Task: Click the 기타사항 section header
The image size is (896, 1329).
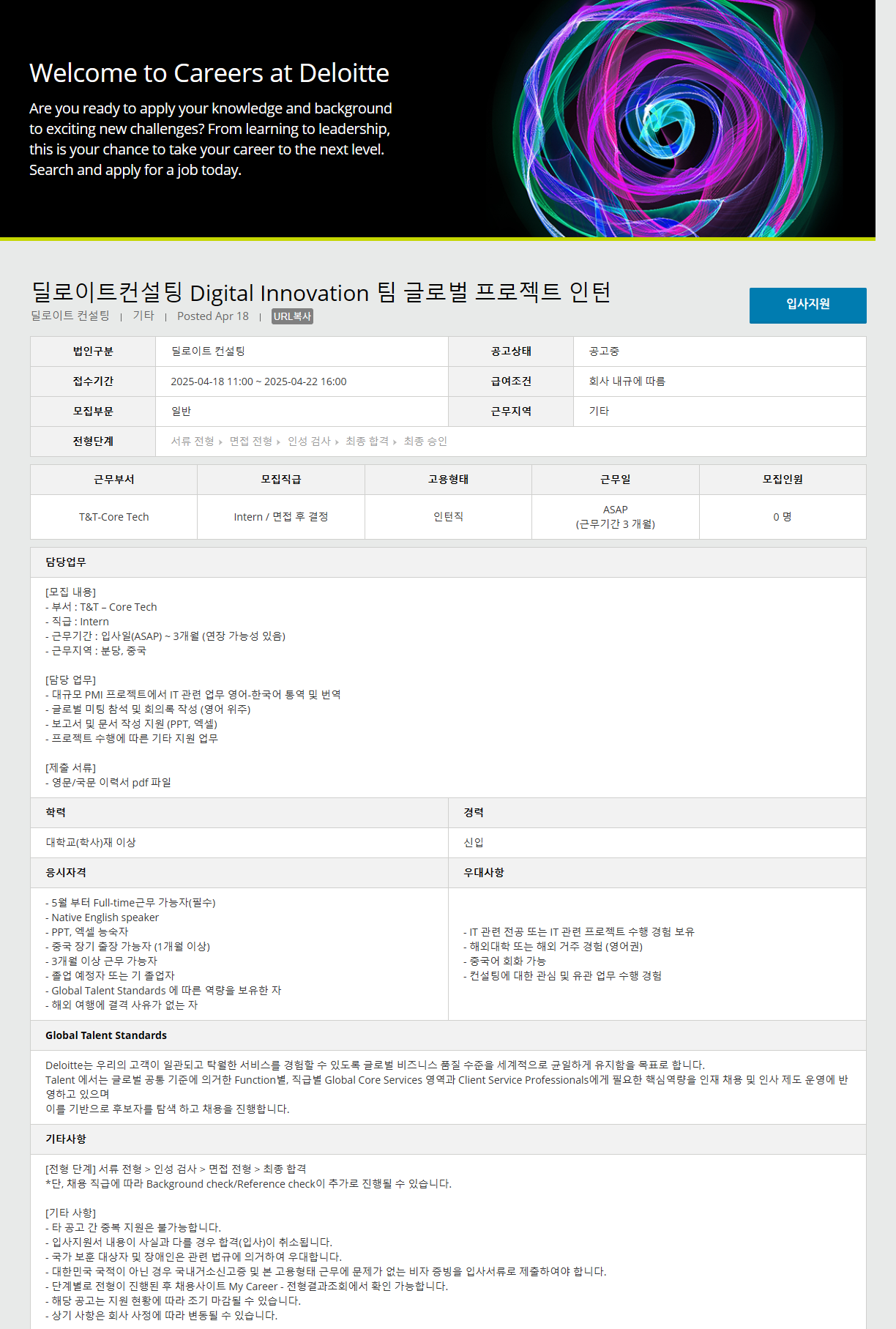Action: coord(448,1139)
